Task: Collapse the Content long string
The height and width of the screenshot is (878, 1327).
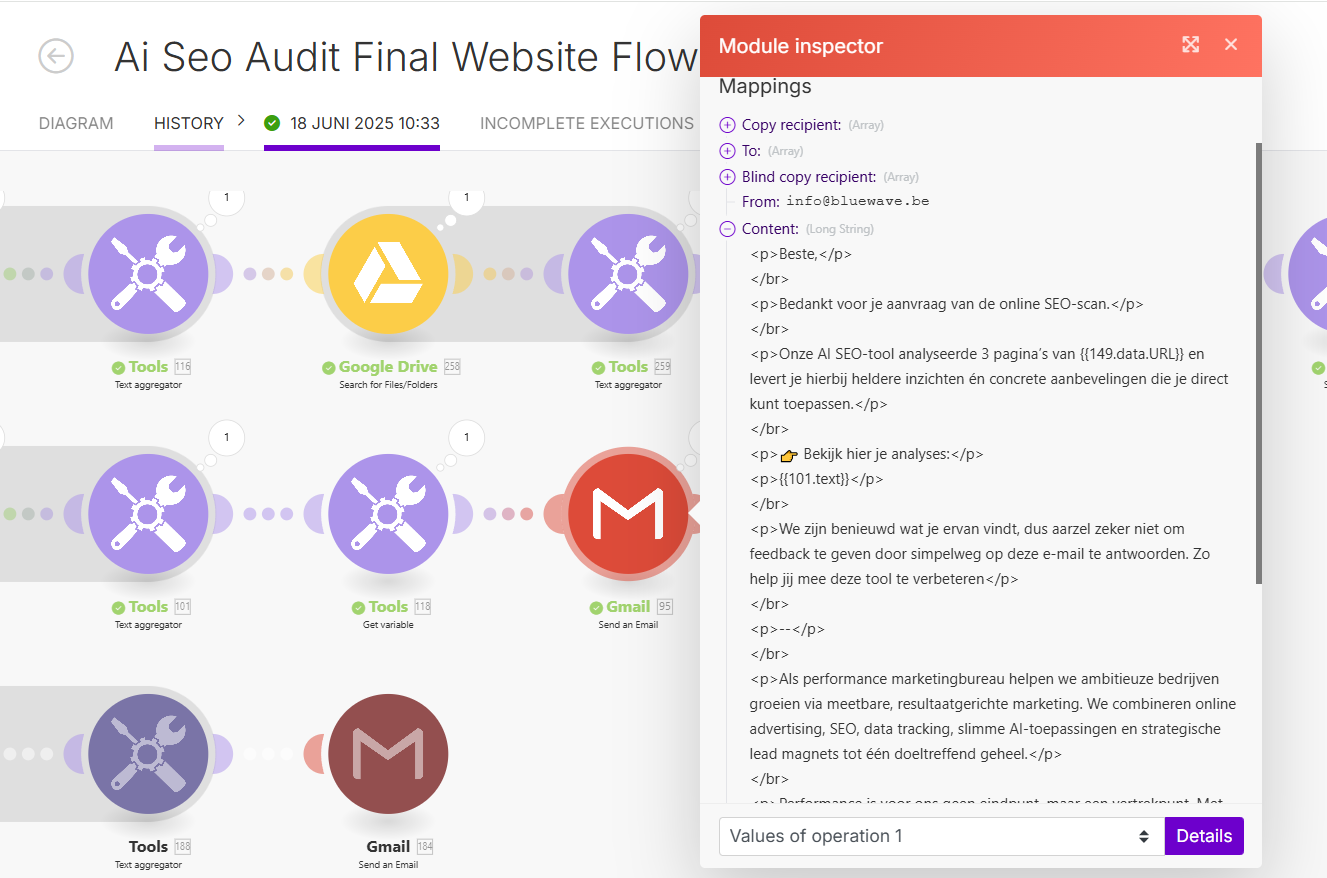Action: click(x=727, y=229)
